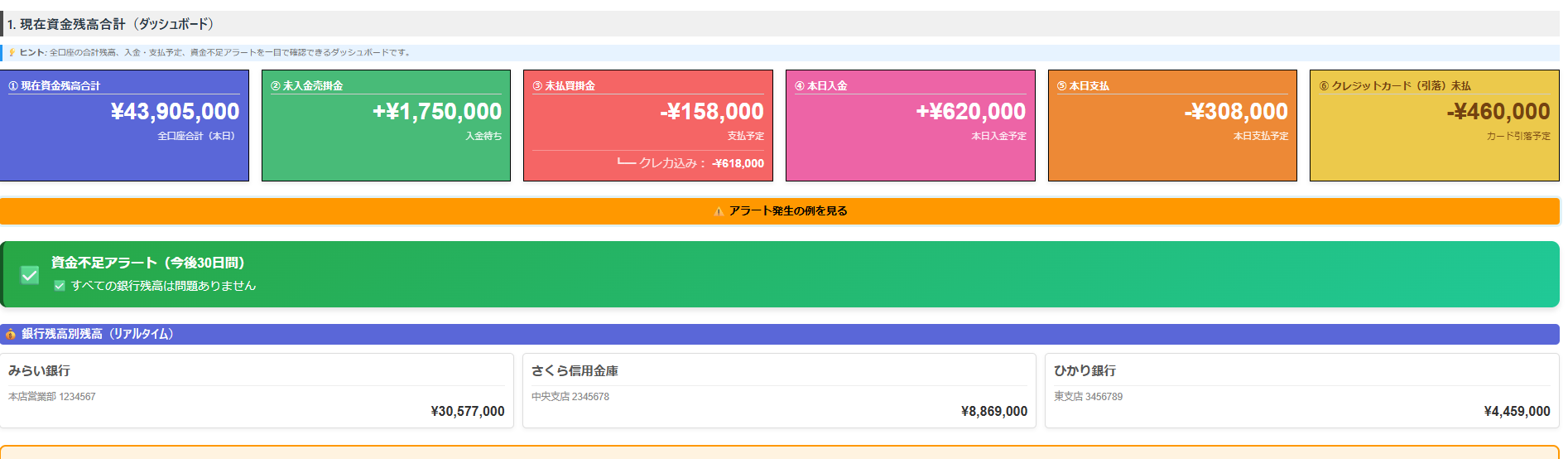
Task: Click the さくら信用金庫 bank card
Action: click(x=779, y=391)
